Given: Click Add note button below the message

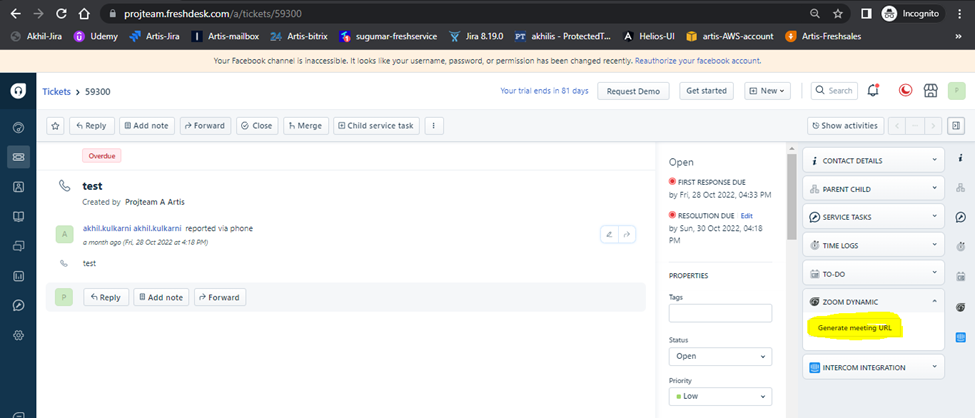Looking at the screenshot, I should (x=161, y=297).
